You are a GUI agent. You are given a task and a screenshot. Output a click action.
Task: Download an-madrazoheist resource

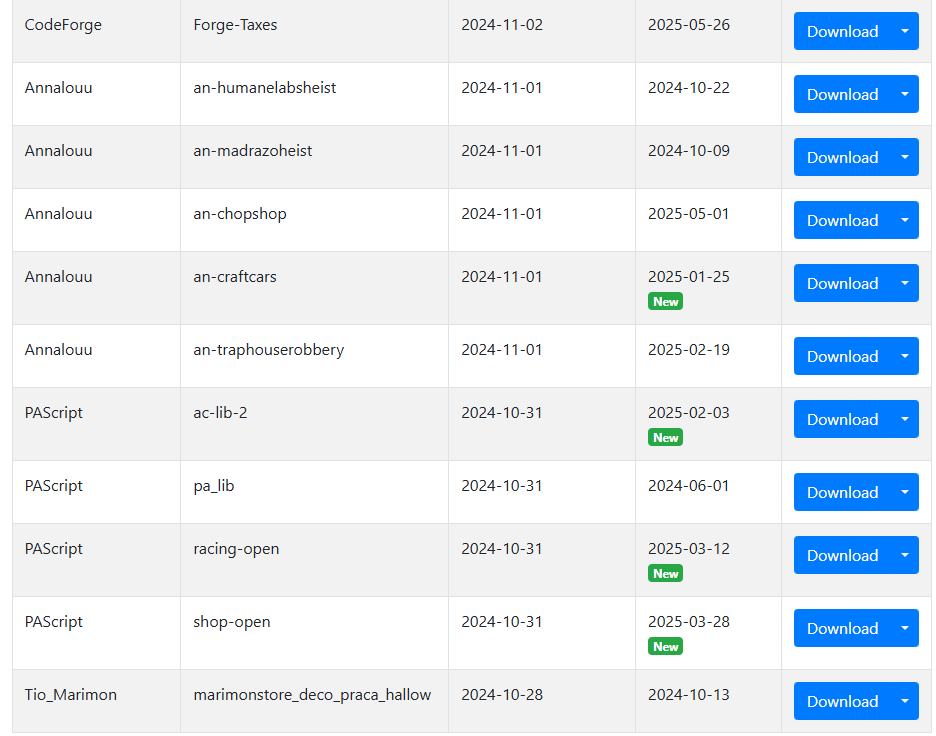click(842, 157)
